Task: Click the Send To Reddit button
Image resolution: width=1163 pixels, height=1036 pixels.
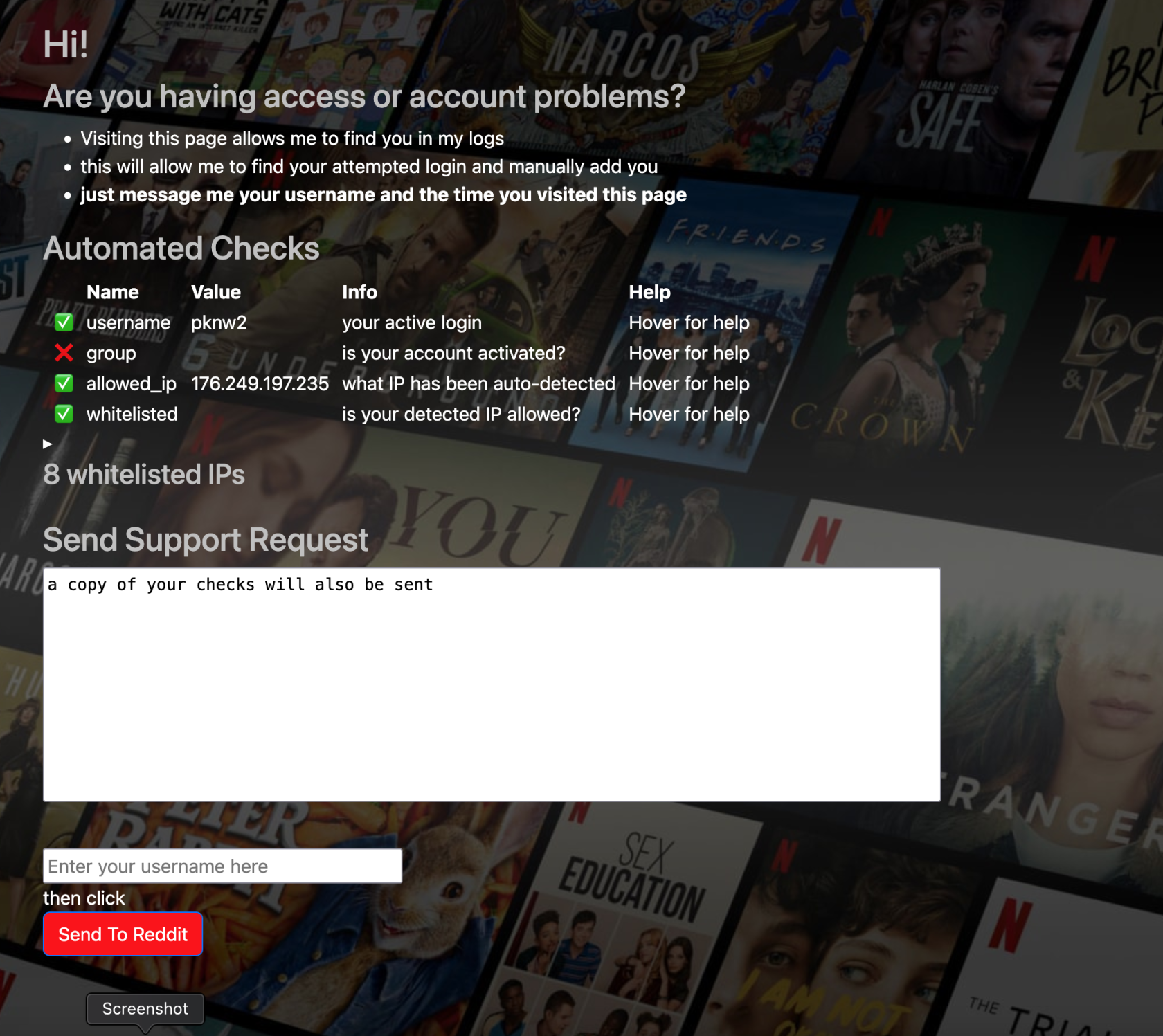Action: pos(123,934)
